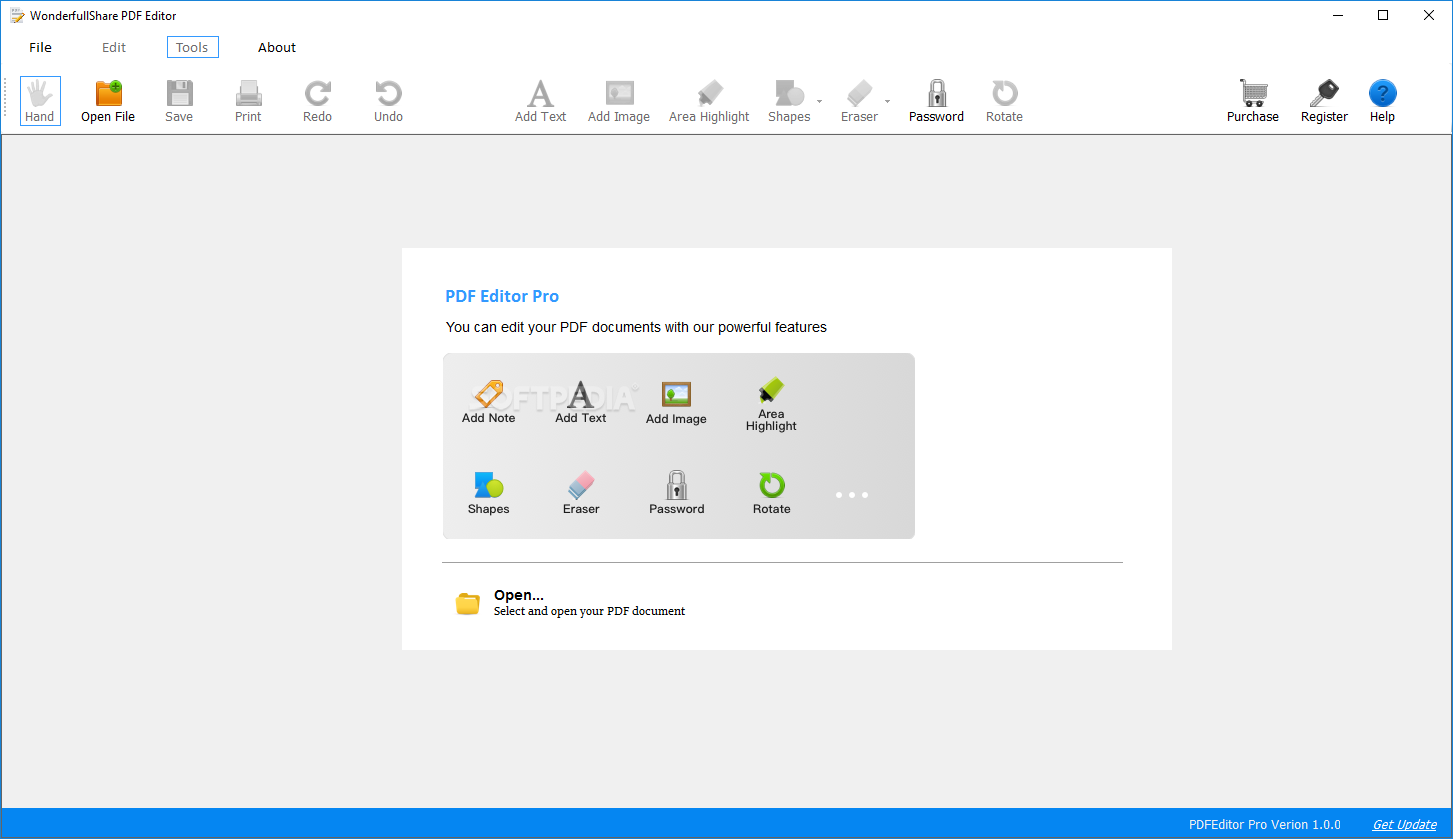Open the Edit menu
1453x839 pixels.
(114, 47)
